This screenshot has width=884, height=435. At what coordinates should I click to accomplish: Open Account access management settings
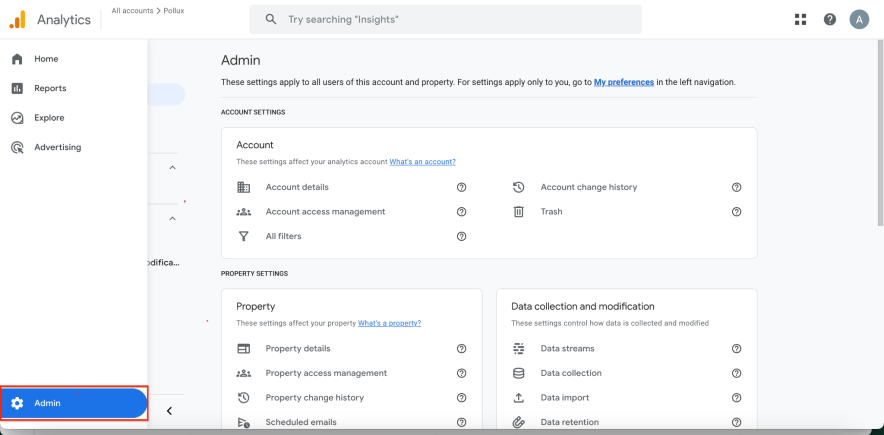[x=325, y=212]
